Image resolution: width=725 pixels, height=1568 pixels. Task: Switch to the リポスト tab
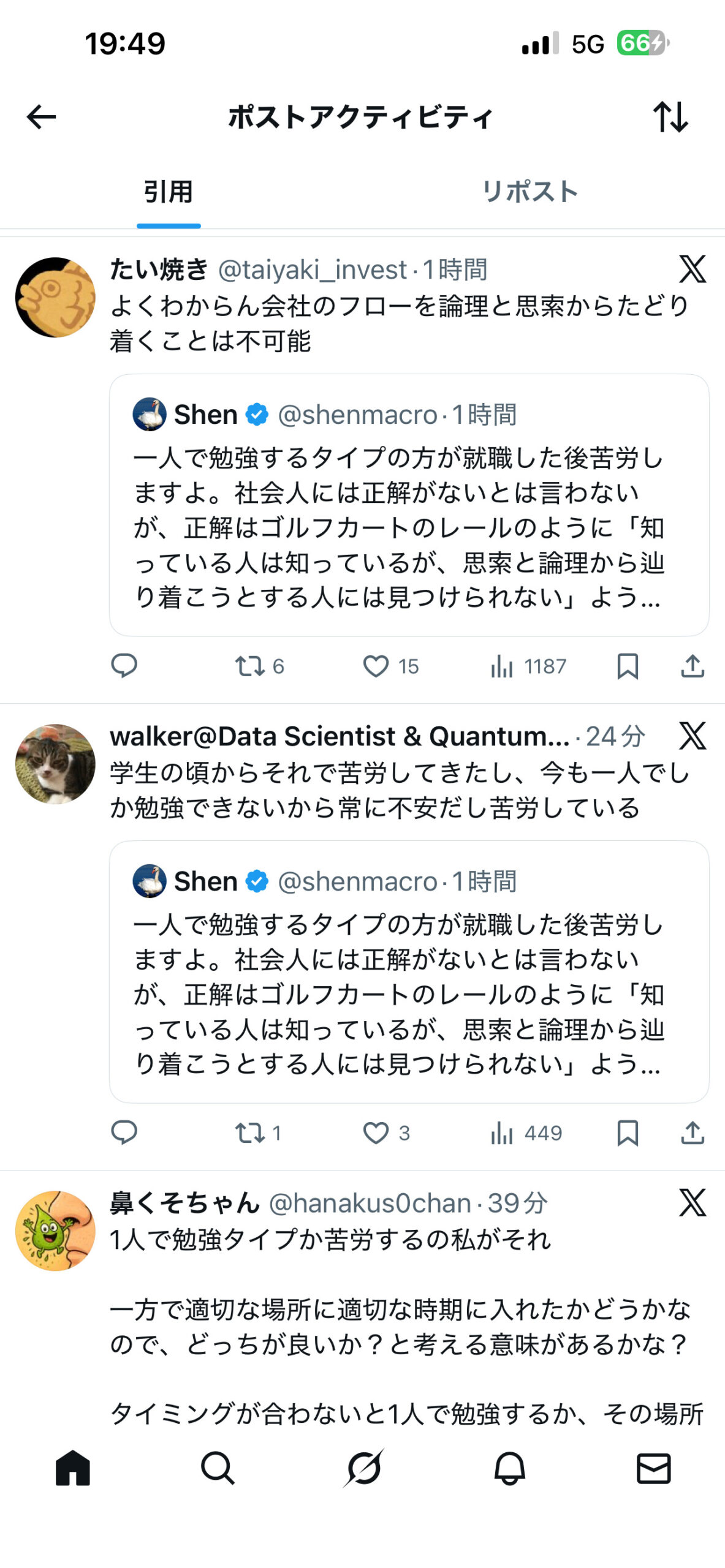coord(530,192)
